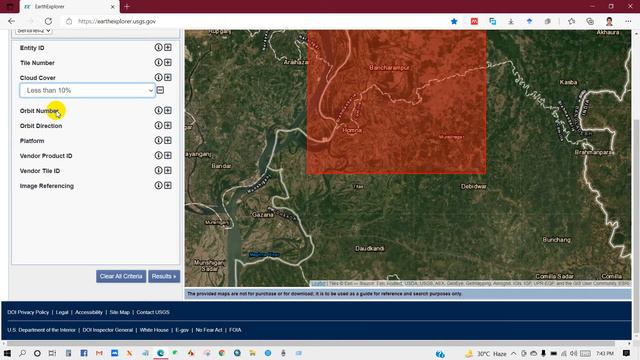This screenshot has height=360, width=640.
Task: Open the Accessibility footer link
Action: 89,312
